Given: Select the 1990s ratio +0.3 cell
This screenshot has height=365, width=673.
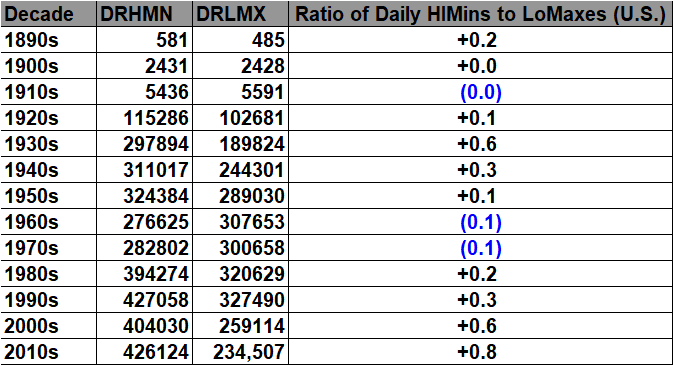Looking at the screenshot, I should click(480, 300).
